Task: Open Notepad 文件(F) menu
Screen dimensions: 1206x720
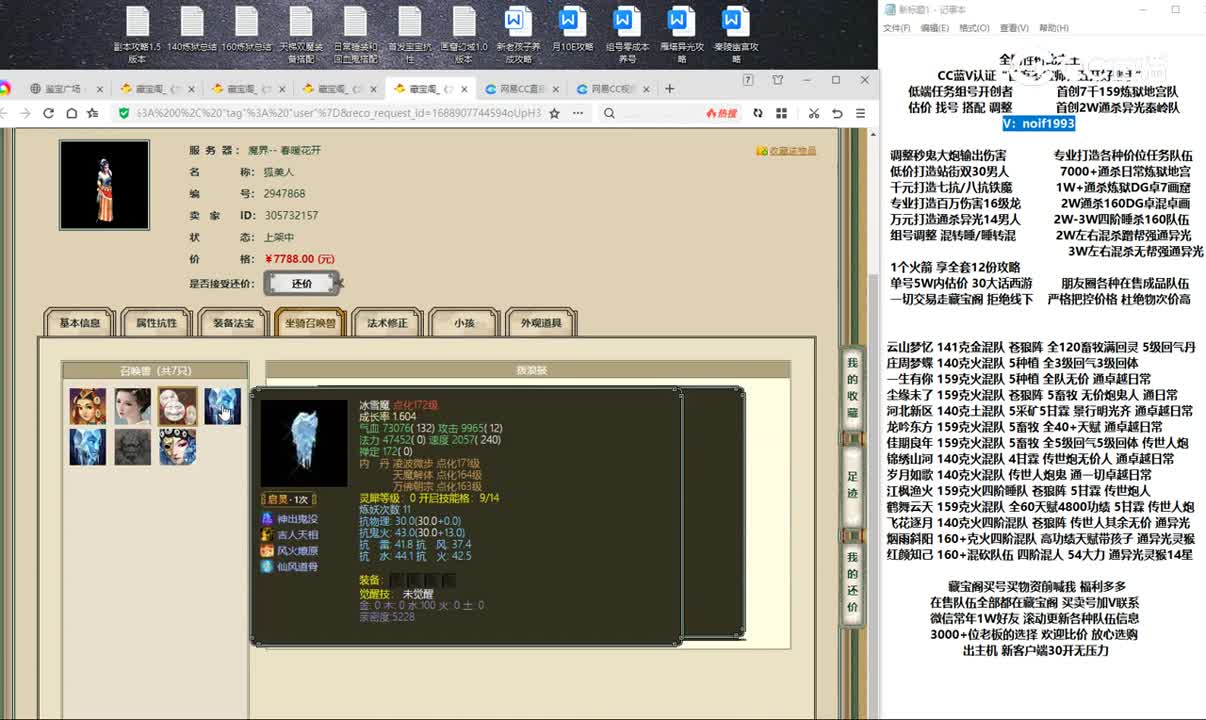Action: pyautogui.click(x=896, y=28)
